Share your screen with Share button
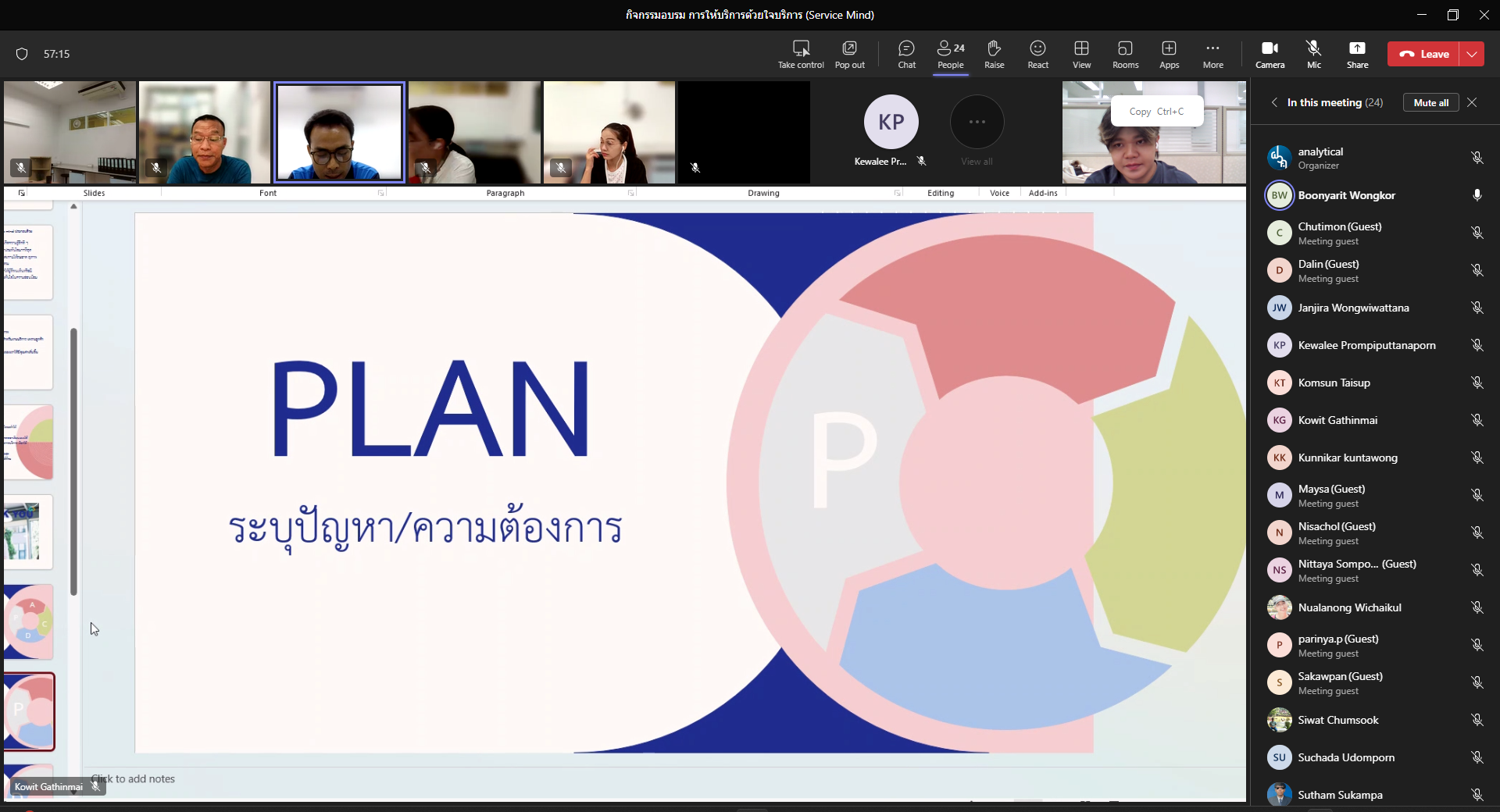Image resolution: width=1500 pixels, height=812 pixels. tap(1357, 54)
